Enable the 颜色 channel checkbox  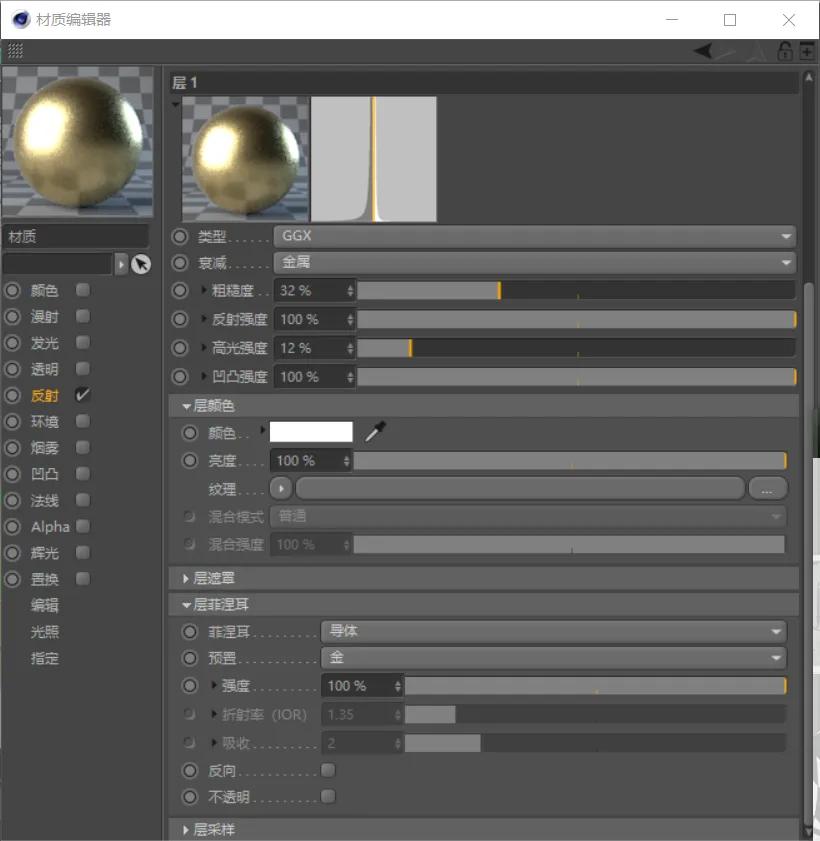(x=83, y=290)
